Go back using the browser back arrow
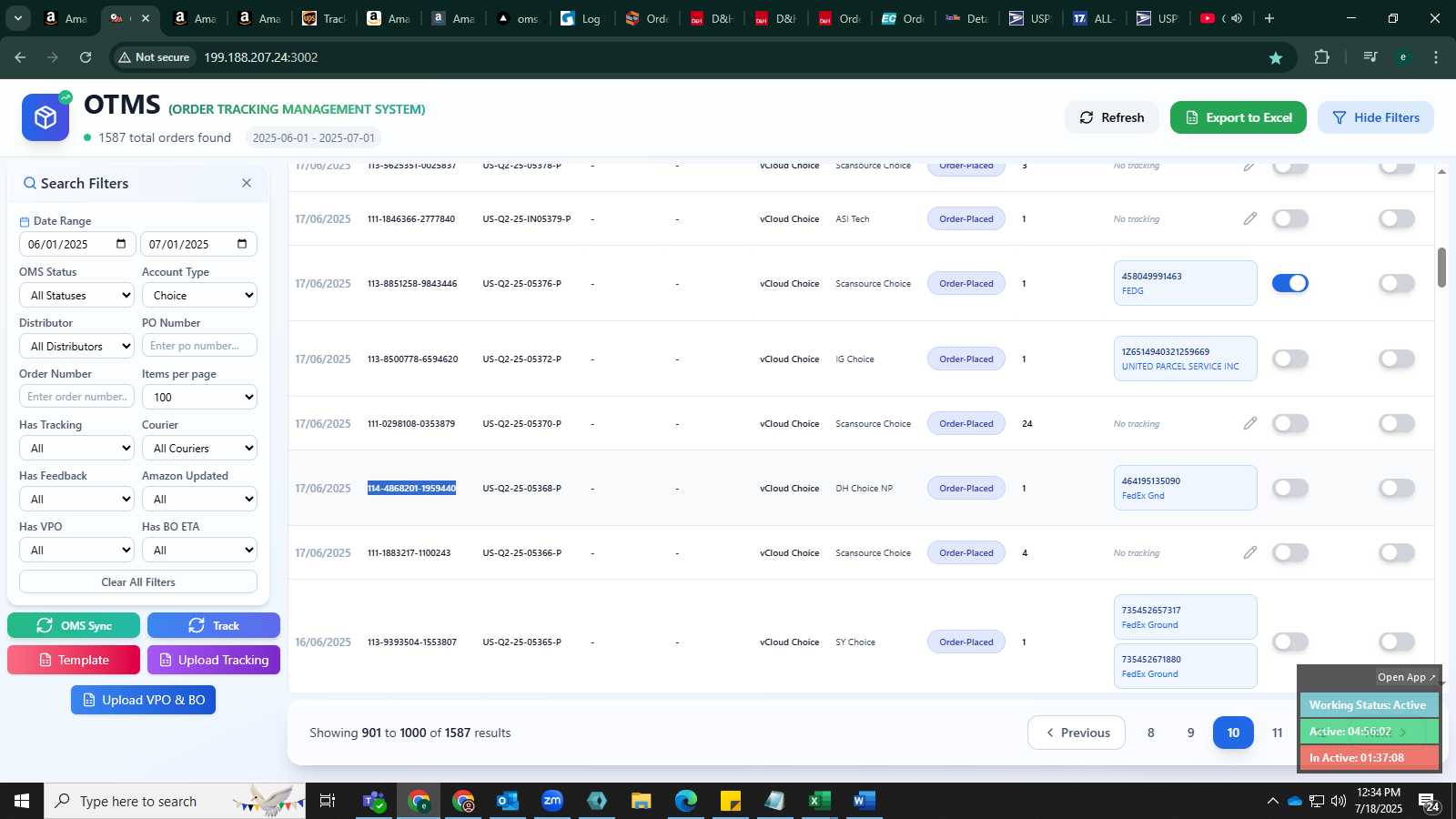This screenshot has width=1456, height=819. (x=20, y=57)
